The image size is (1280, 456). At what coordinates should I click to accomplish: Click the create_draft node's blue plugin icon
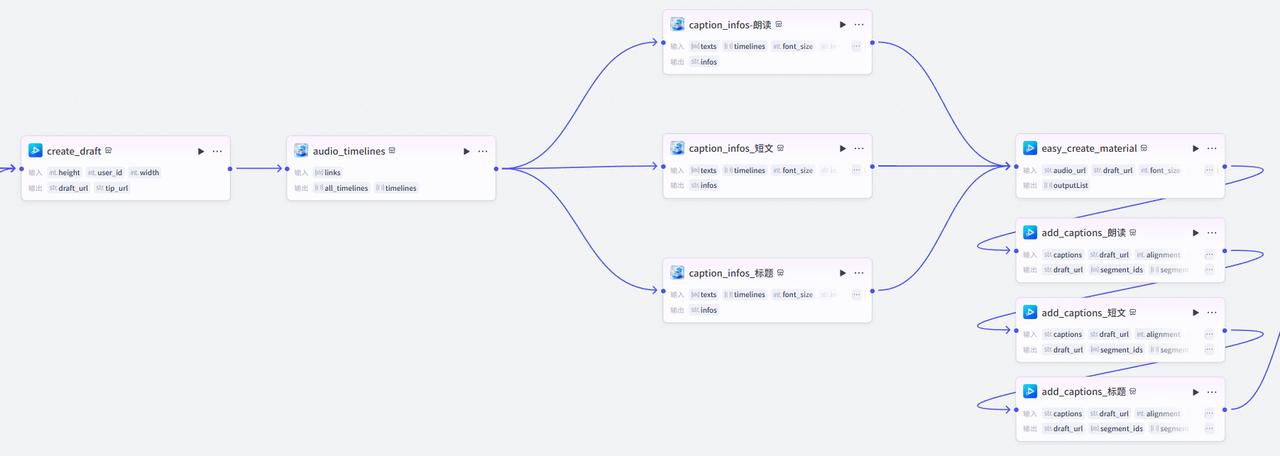point(36,151)
